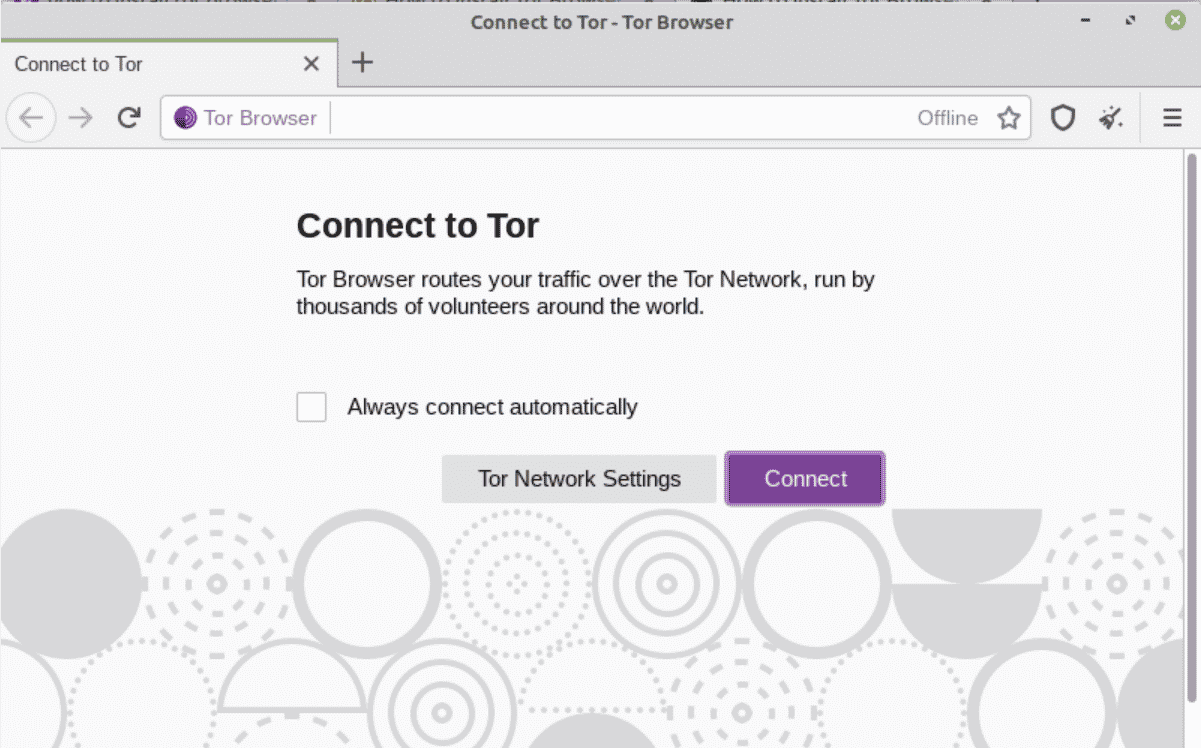Click the New Identity broom icon
This screenshot has width=1201, height=748.
tap(1111, 118)
